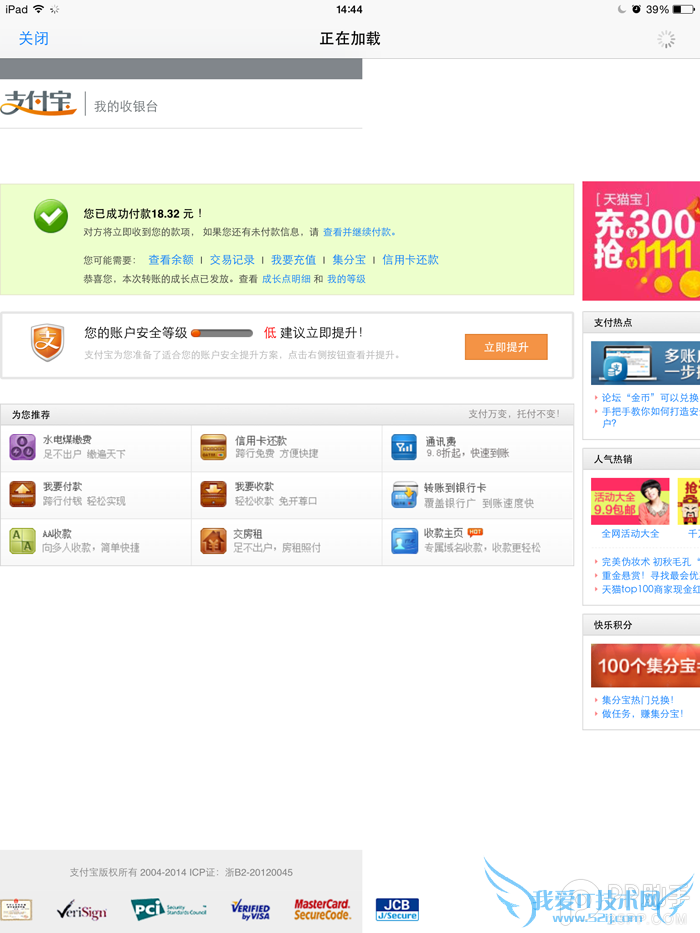The height and width of the screenshot is (933, 700).
Task: Click the 多账户 blue promo banner
Action: click(645, 363)
